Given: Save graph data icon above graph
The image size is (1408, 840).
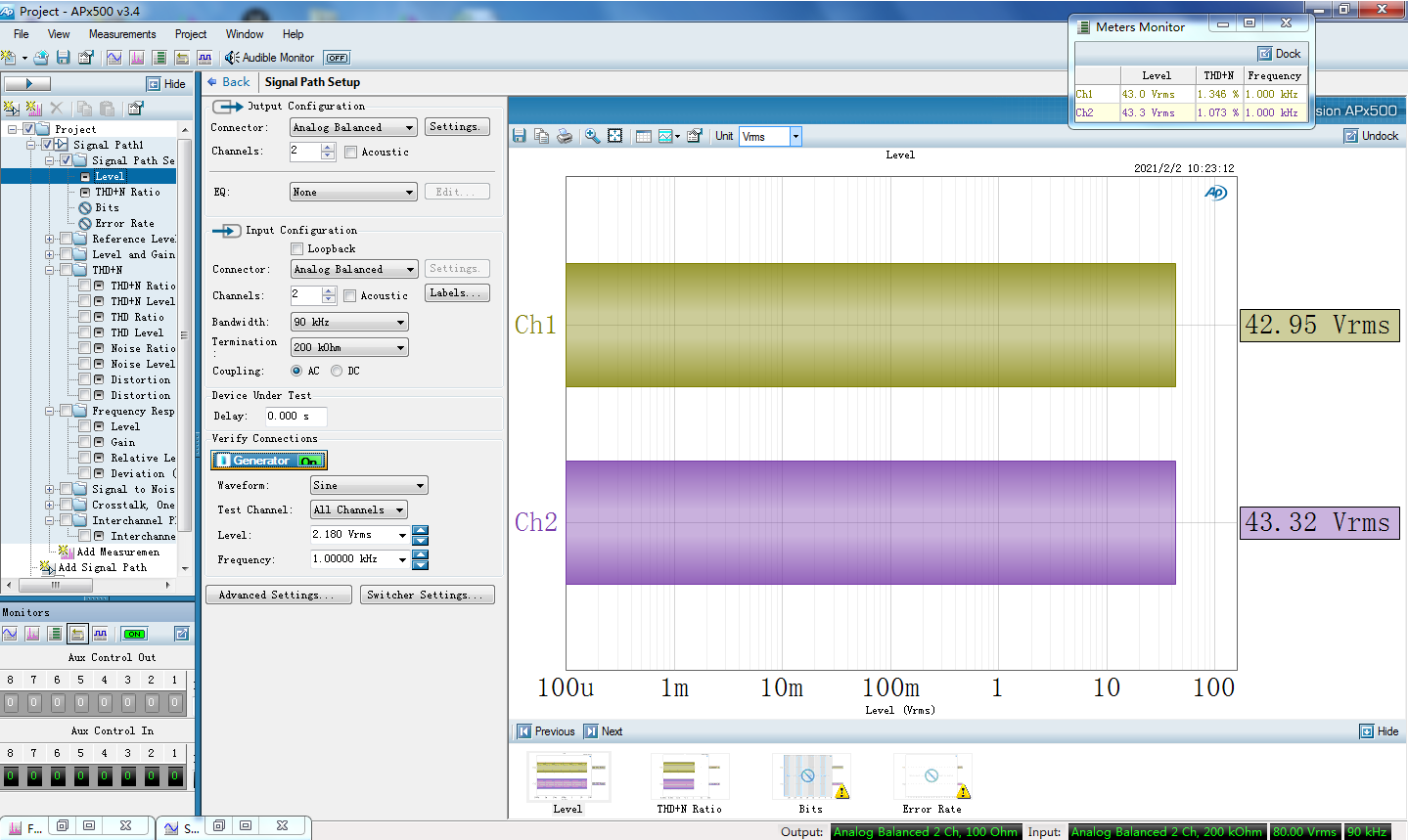Looking at the screenshot, I should 520,136.
